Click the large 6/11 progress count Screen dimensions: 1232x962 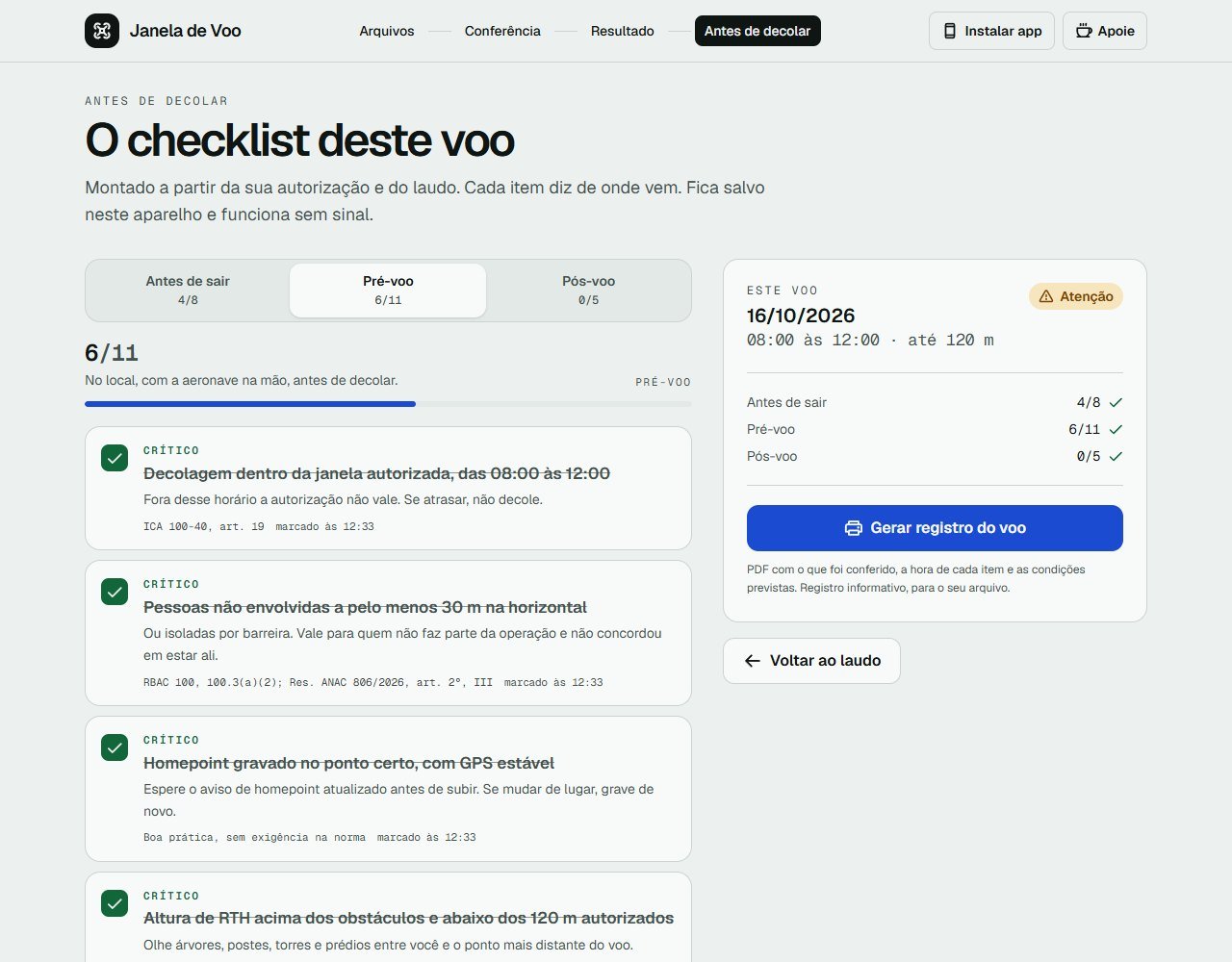click(x=112, y=353)
